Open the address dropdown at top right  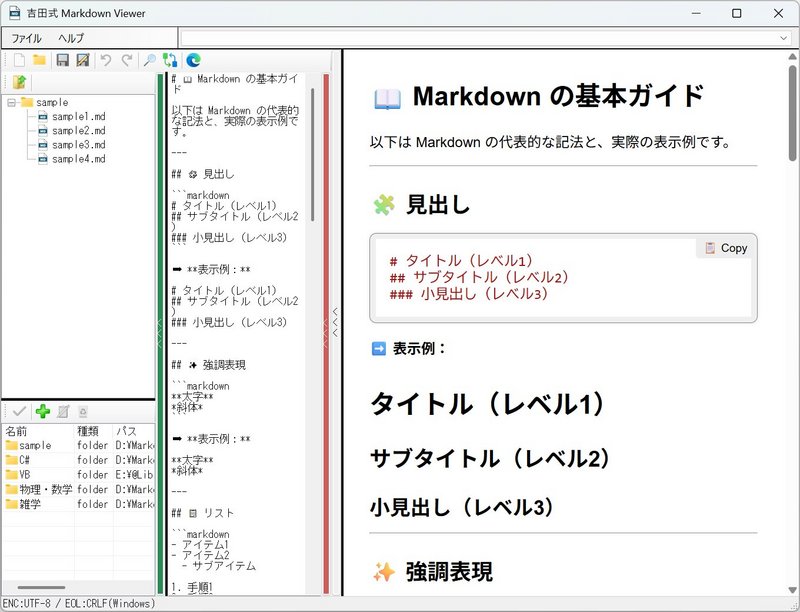(x=783, y=38)
